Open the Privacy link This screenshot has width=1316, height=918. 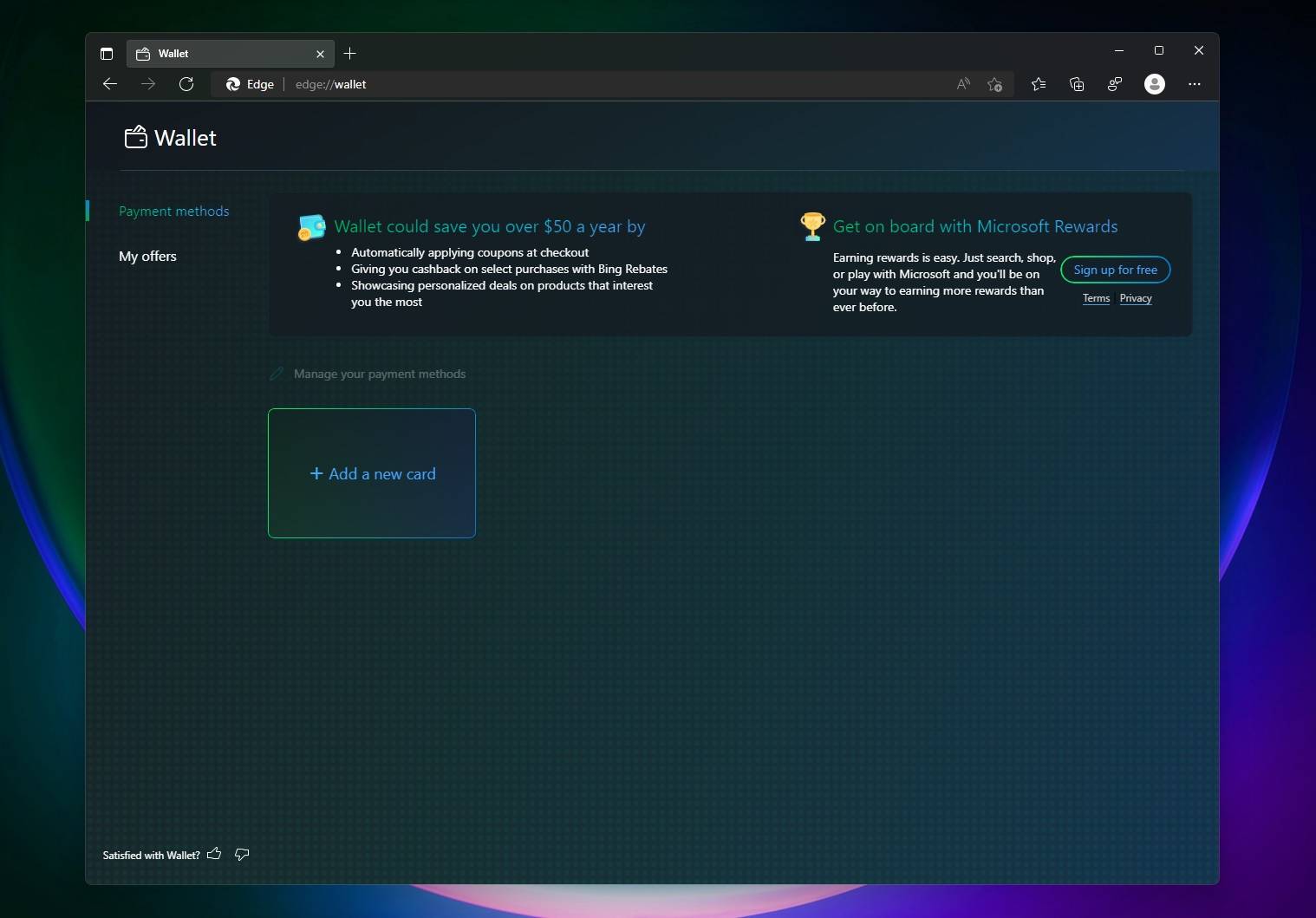1136,298
